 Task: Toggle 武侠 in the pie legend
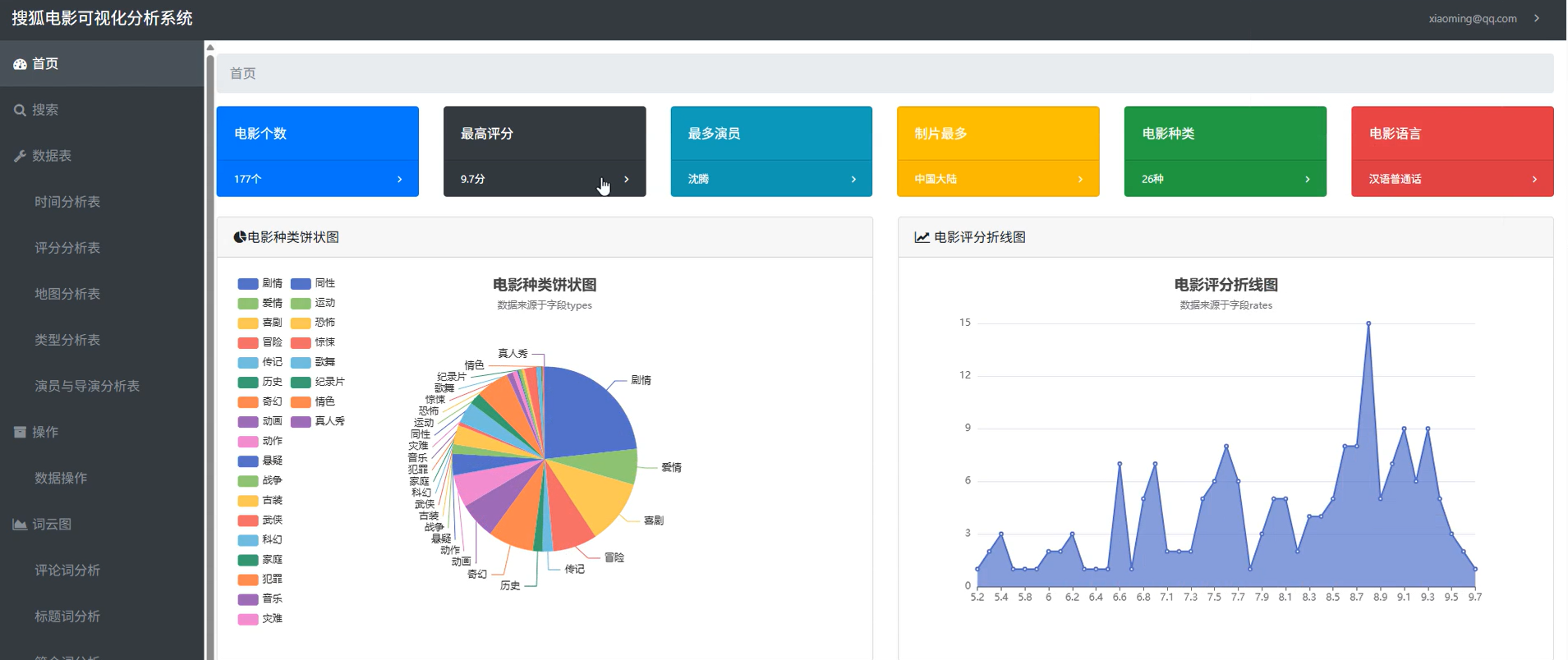(x=260, y=520)
